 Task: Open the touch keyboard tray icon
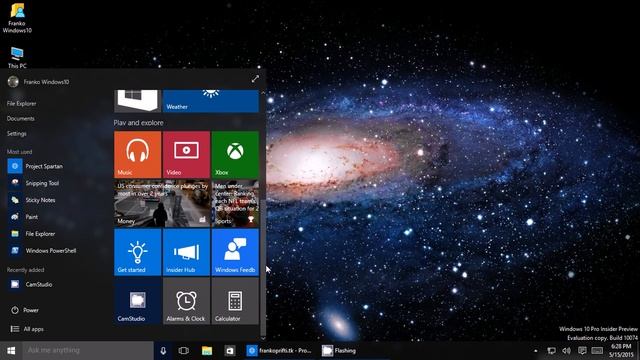(x=597, y=351)
